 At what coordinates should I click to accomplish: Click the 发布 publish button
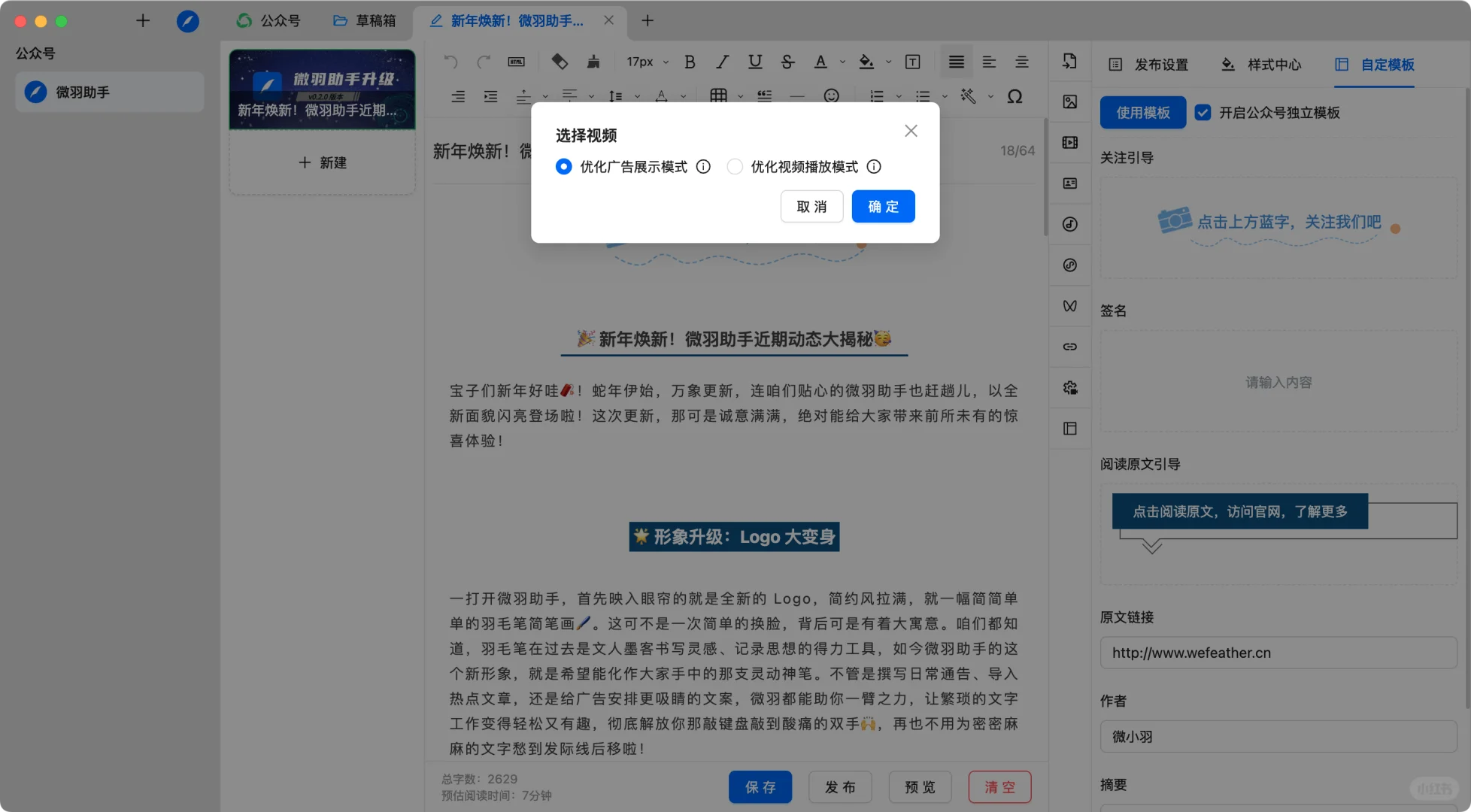tap(840, 786)
